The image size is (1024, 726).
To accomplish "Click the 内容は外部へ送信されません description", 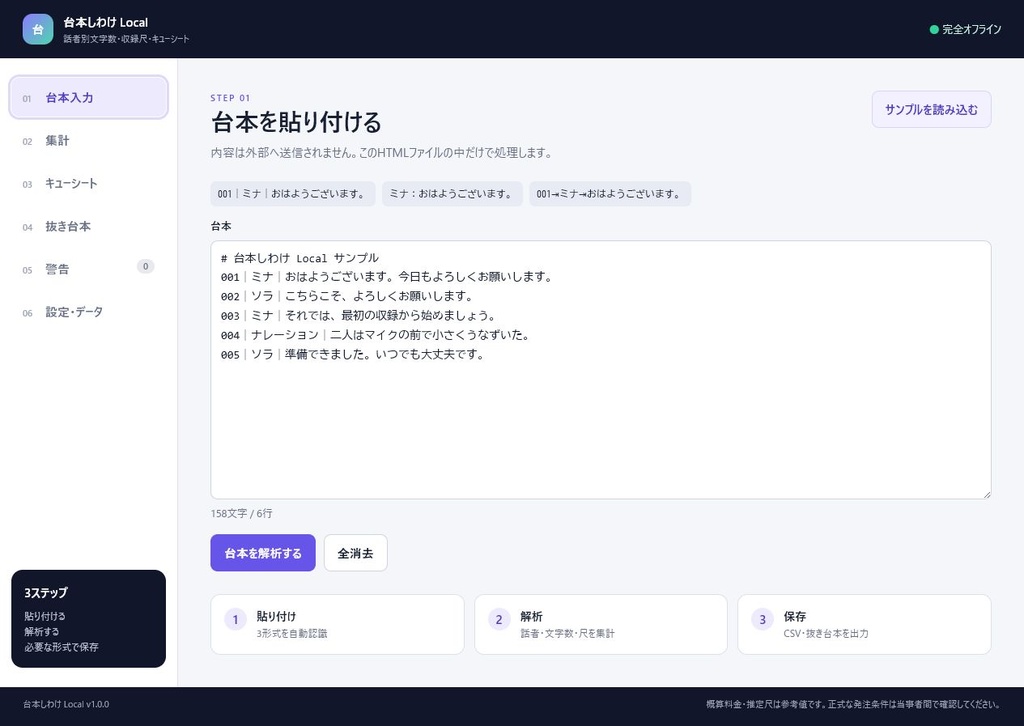I will [382, 153].
